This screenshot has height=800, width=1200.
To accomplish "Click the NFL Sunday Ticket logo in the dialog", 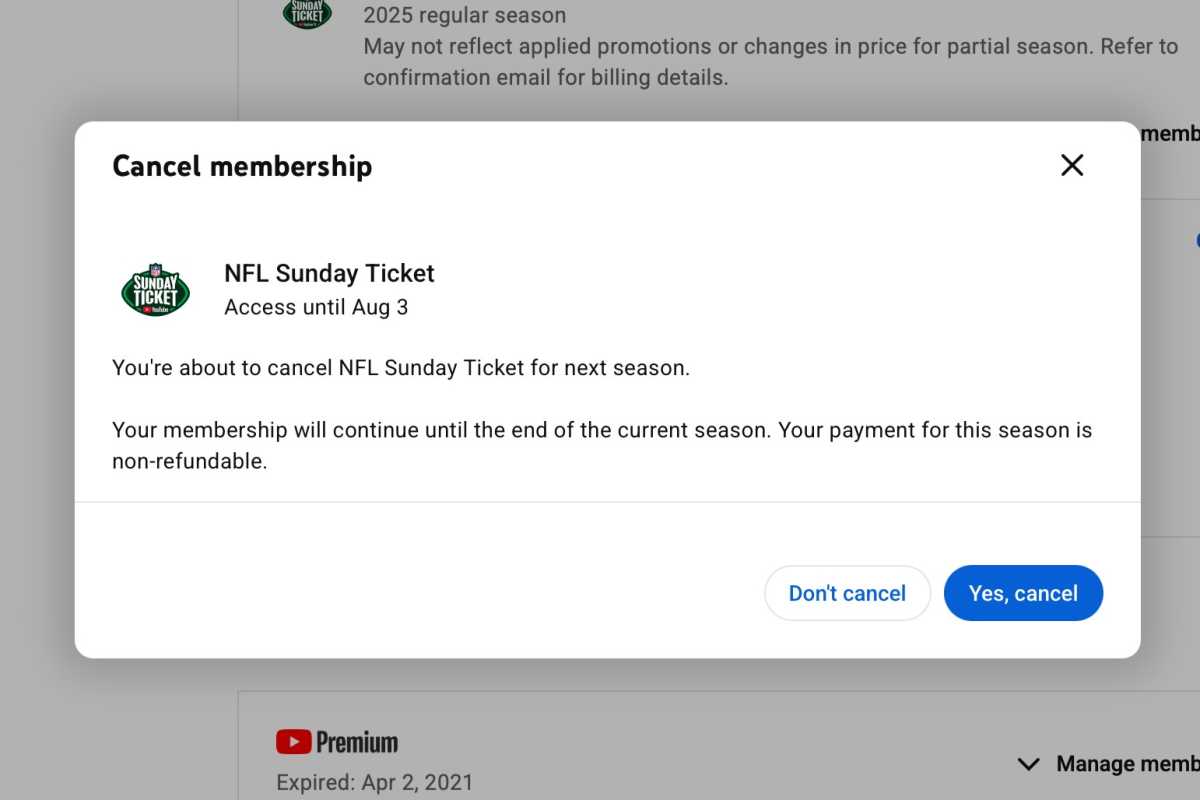I will point(155,289).
